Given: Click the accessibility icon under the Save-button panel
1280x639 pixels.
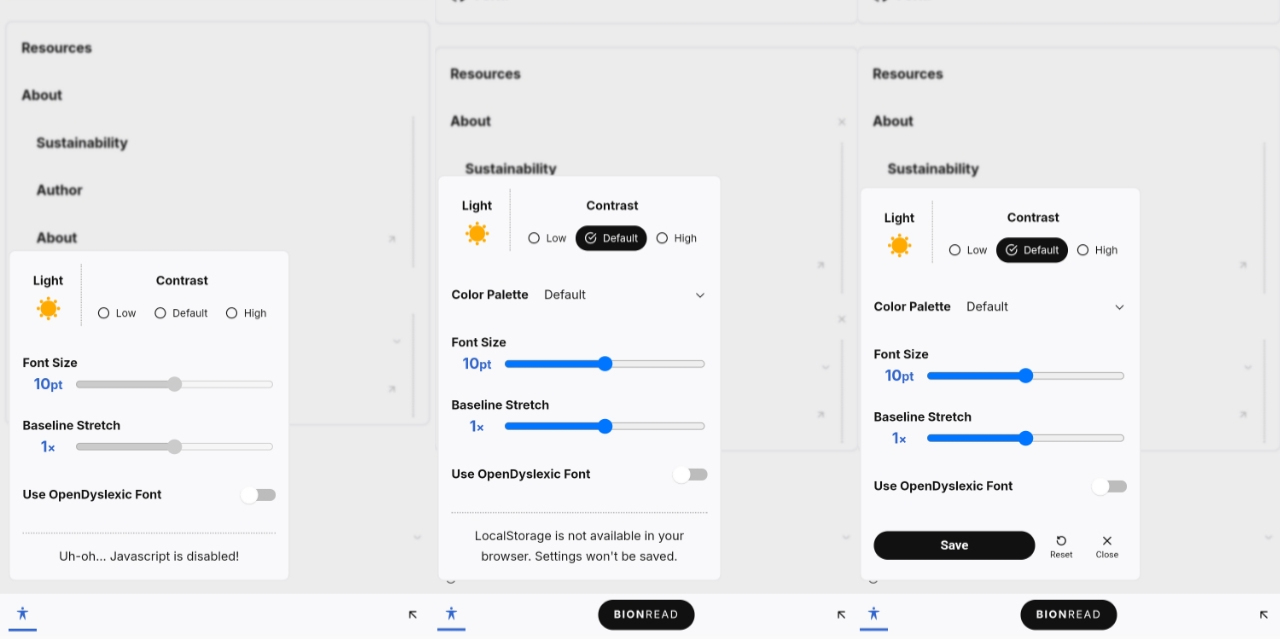Looking at the screenshot, I should [x=874, y=614].
